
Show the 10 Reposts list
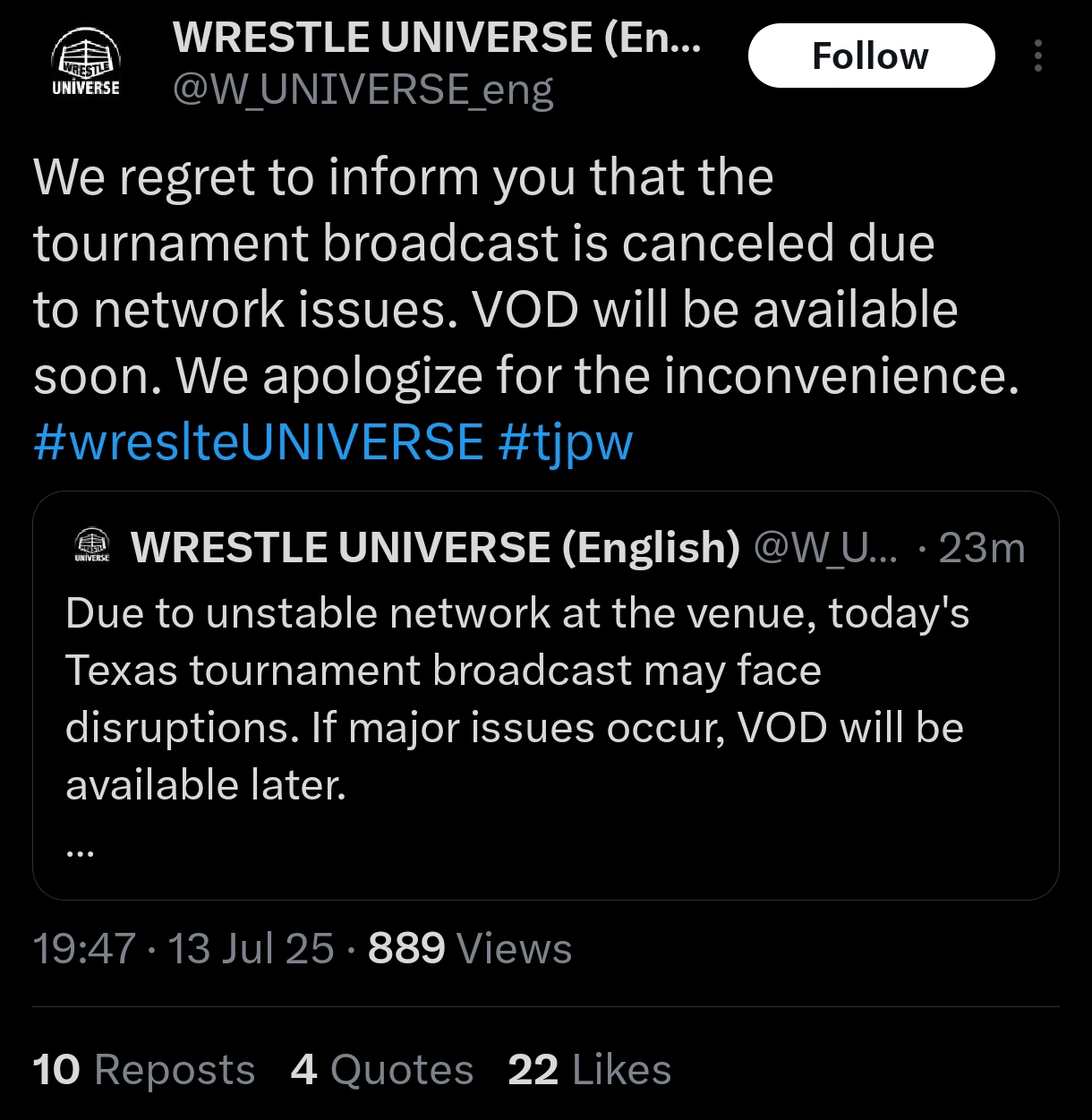(144, 1070)
